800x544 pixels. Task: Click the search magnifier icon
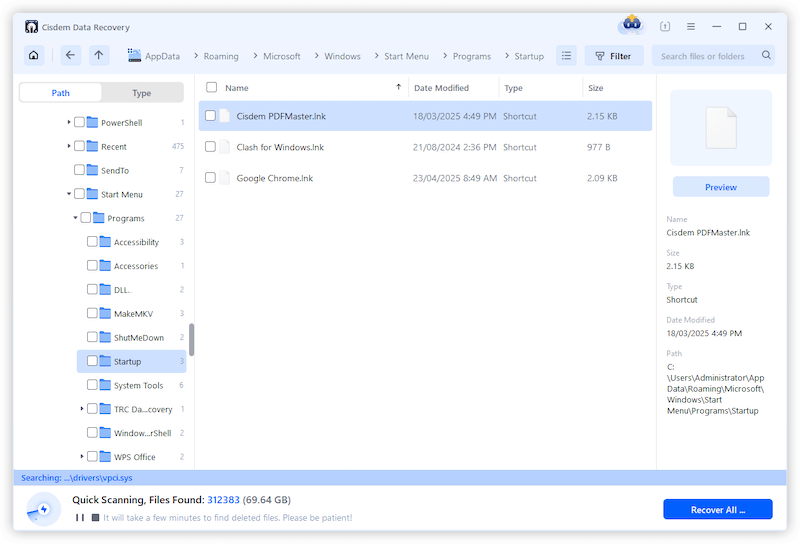[766, 55]
